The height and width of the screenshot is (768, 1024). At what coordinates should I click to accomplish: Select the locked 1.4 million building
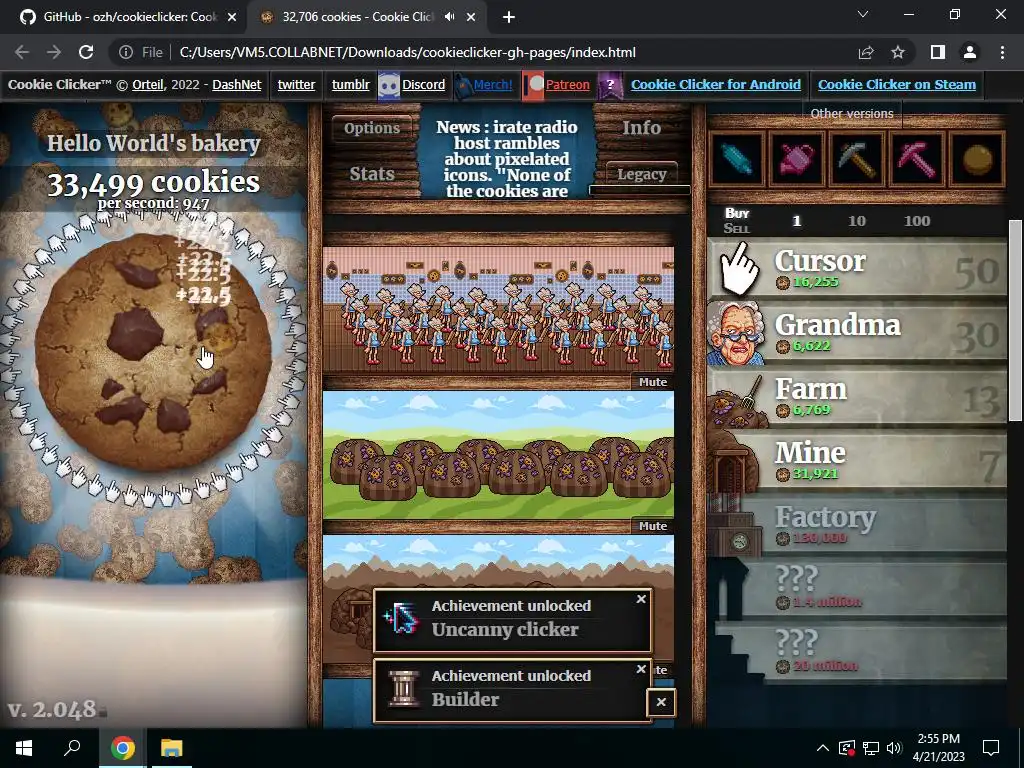tap(857, 589)
